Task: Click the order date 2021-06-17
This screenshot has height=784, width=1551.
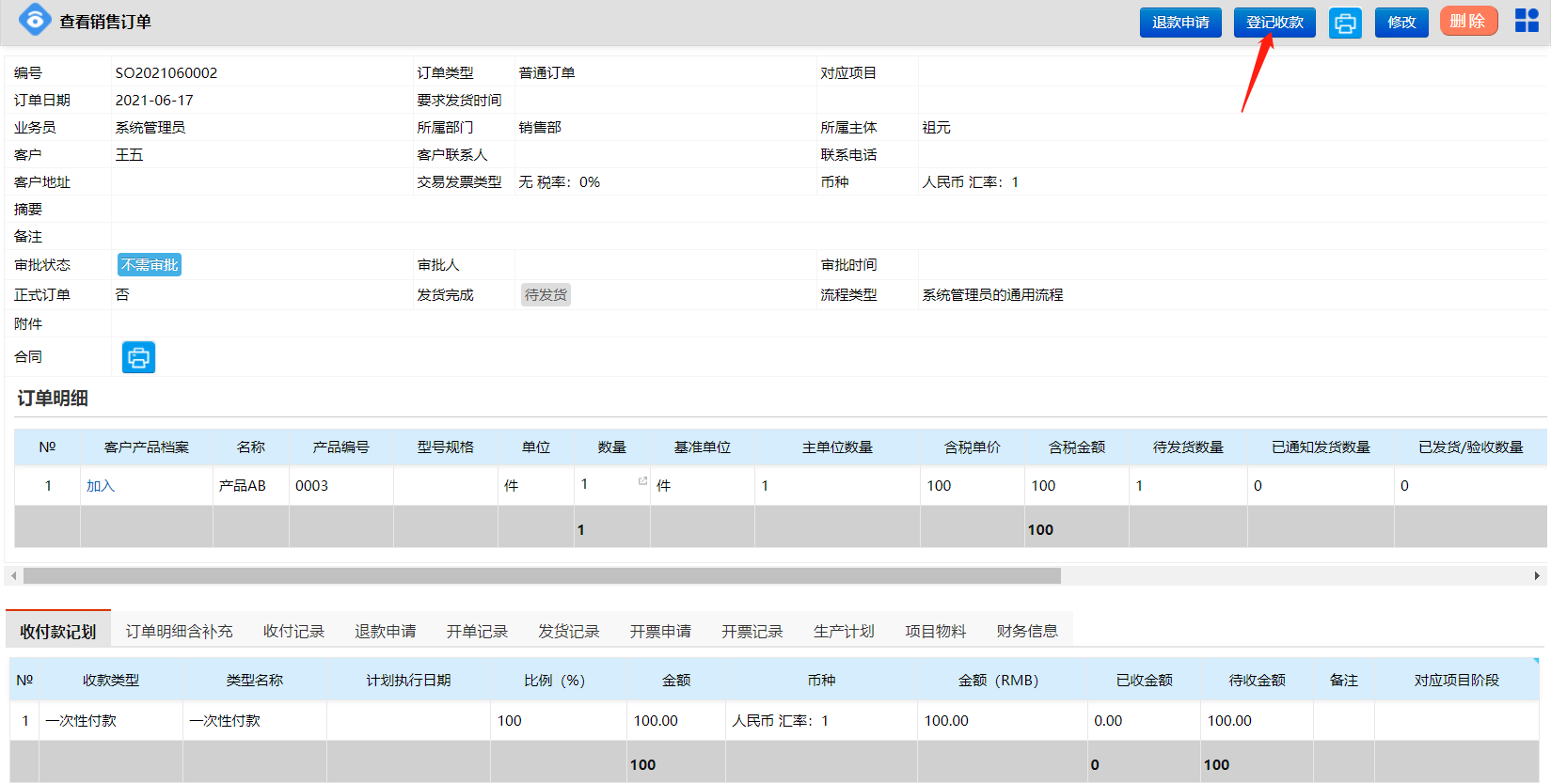Action: tap(154, 101)
